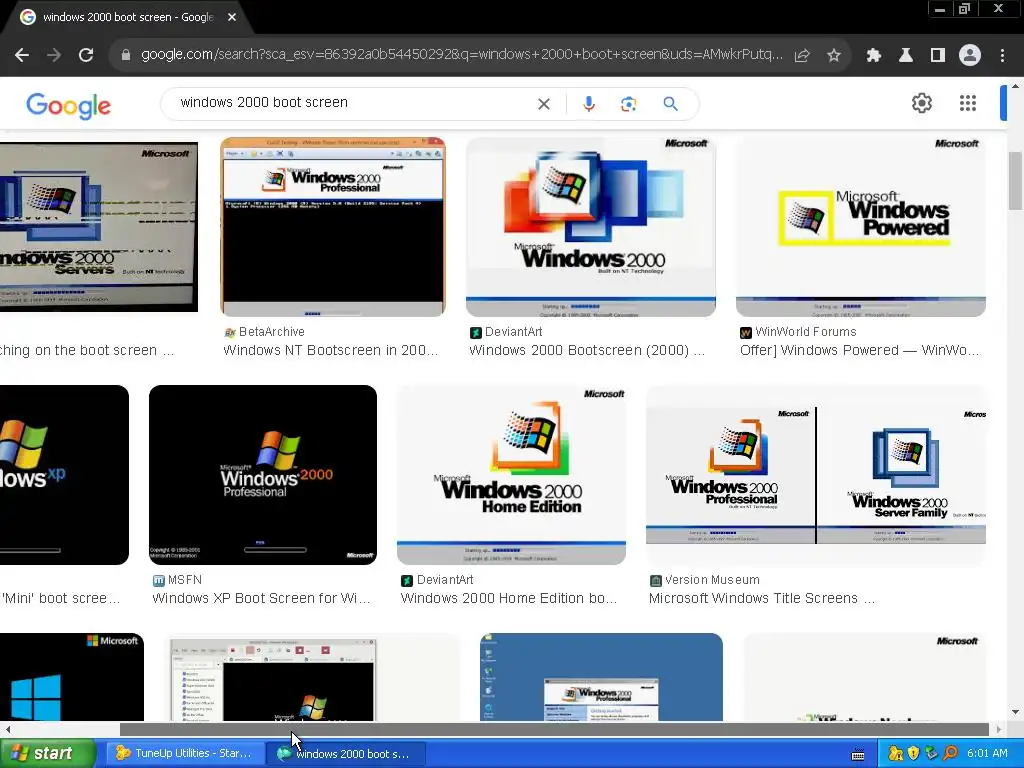Open the blue desktop Windows 2000 thumbnail
Viewport: 1024px width, 768px height.
point(601,677)
